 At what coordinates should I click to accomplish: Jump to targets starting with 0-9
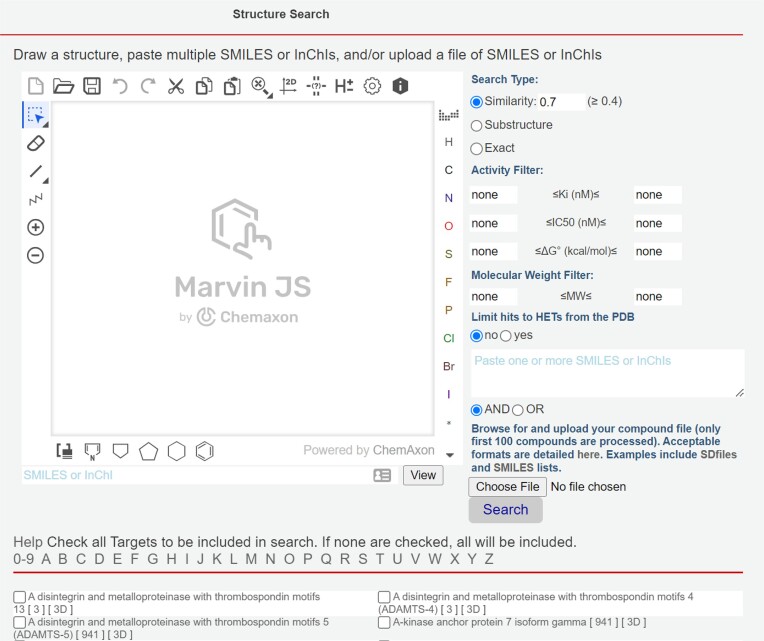point(23,559)
